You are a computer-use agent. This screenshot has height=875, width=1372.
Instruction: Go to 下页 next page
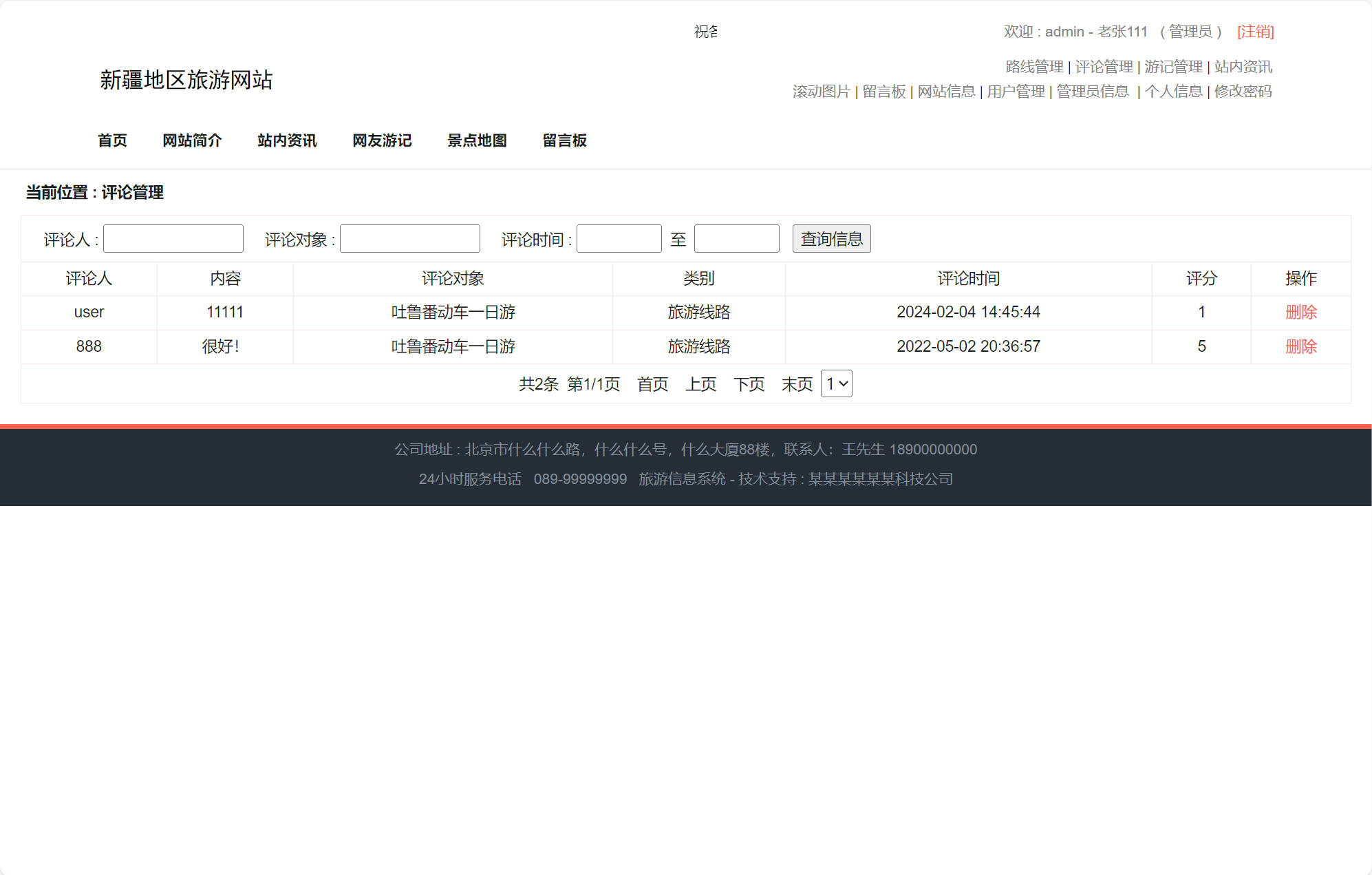pos(748,385)
